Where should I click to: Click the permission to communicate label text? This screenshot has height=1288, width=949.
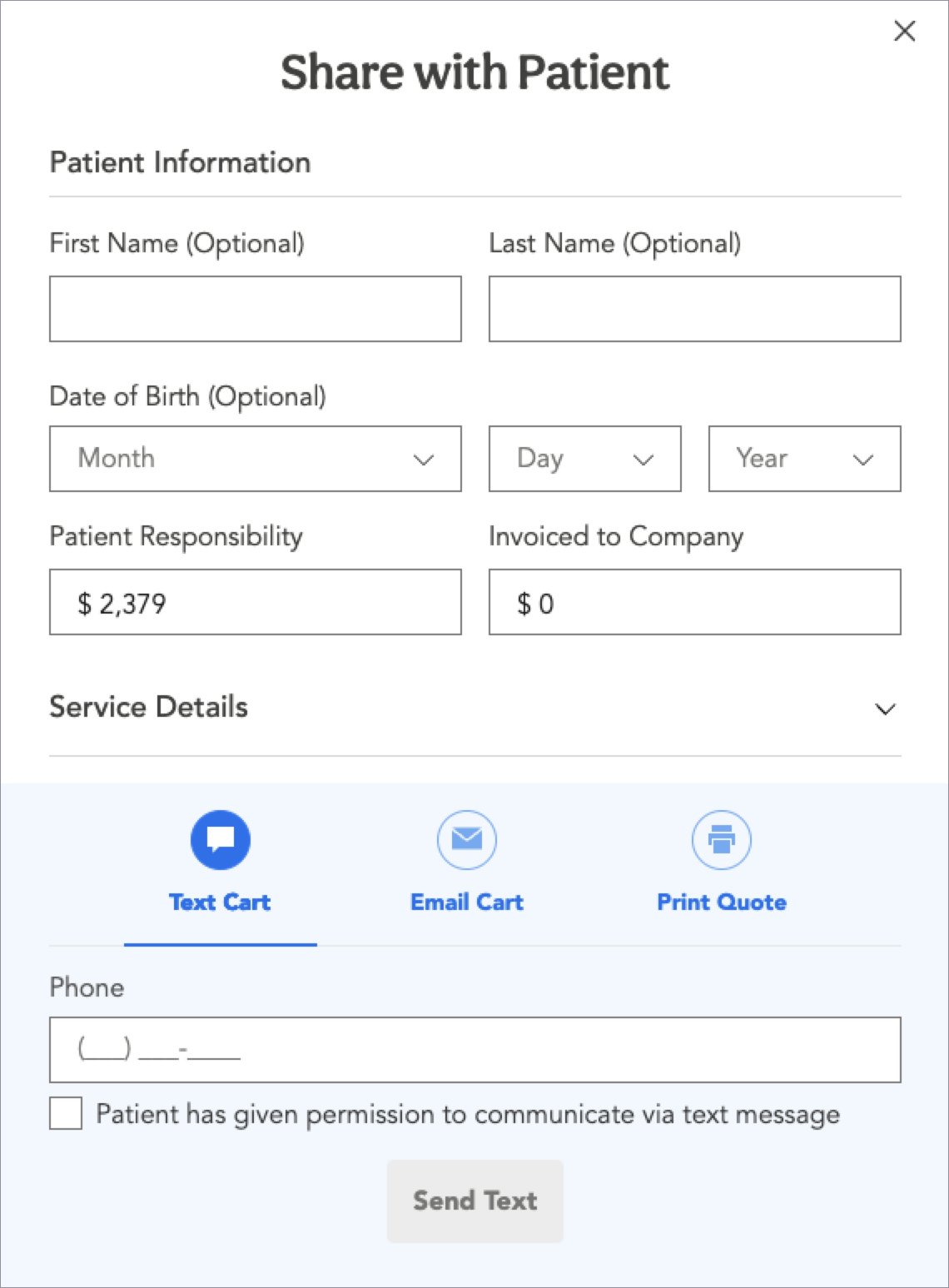[468, 1114]
